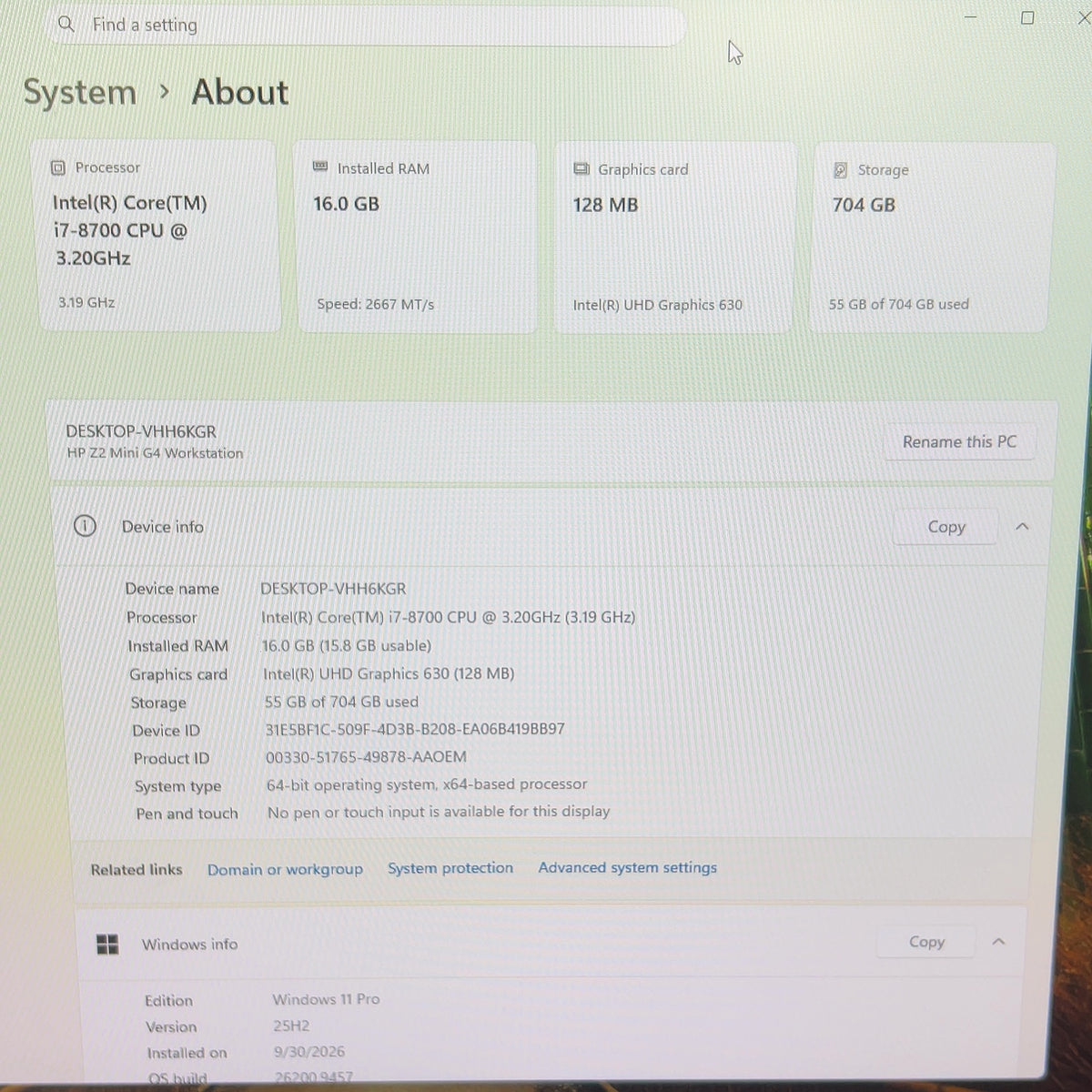Click the Device info circle icon

(x=85, y=526)
